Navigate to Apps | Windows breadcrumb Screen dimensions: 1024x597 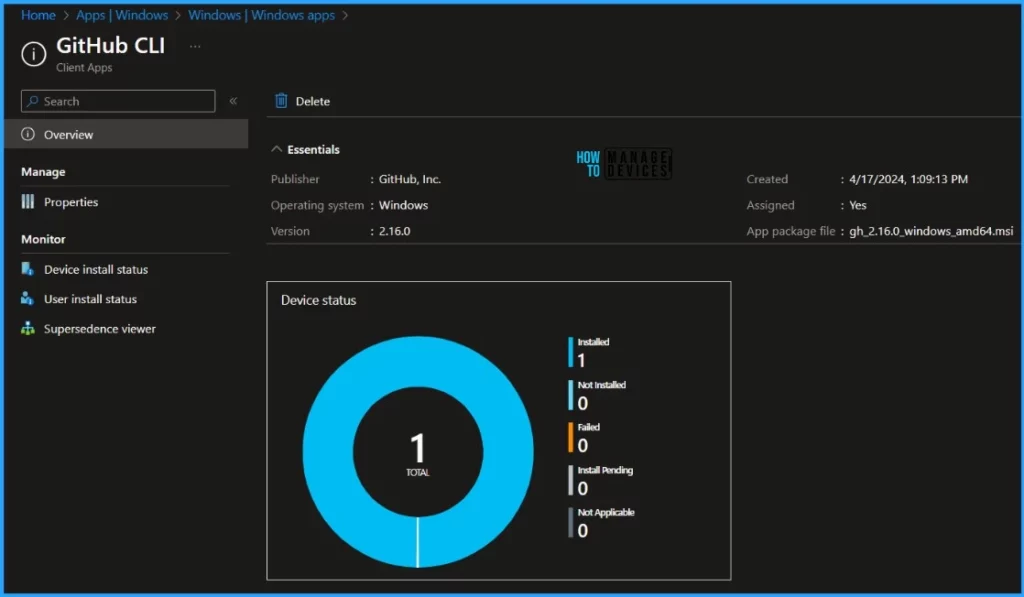[x=122, y=15]
